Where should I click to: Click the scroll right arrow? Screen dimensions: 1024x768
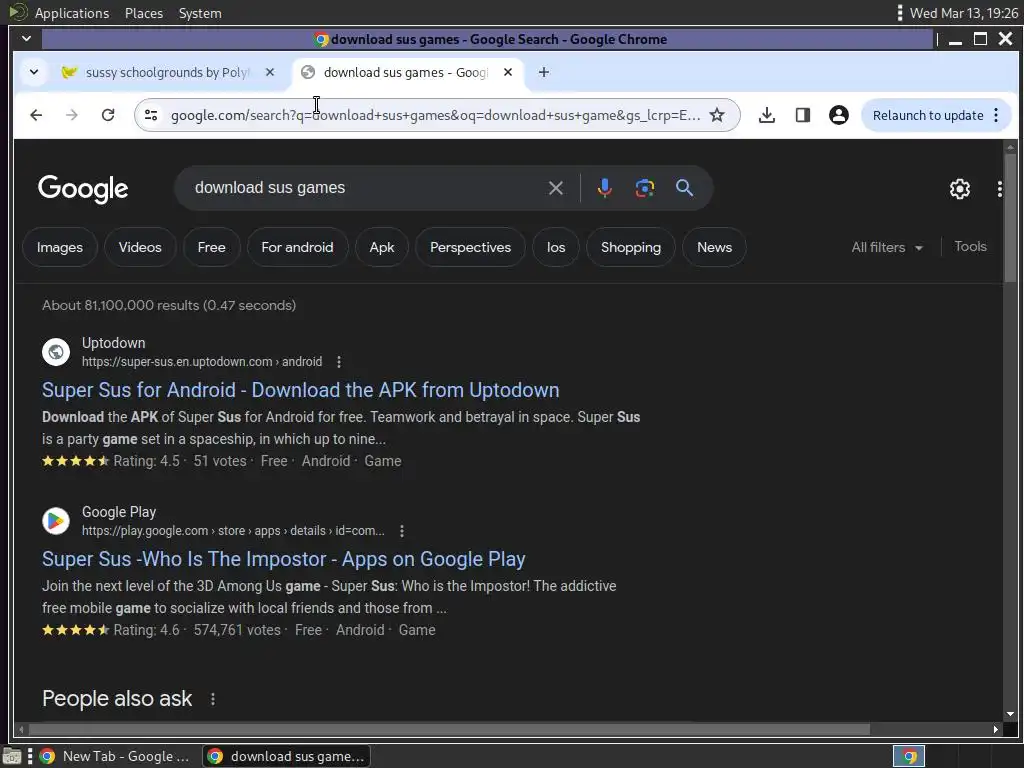pyautogui.click(x=995, y=729)
